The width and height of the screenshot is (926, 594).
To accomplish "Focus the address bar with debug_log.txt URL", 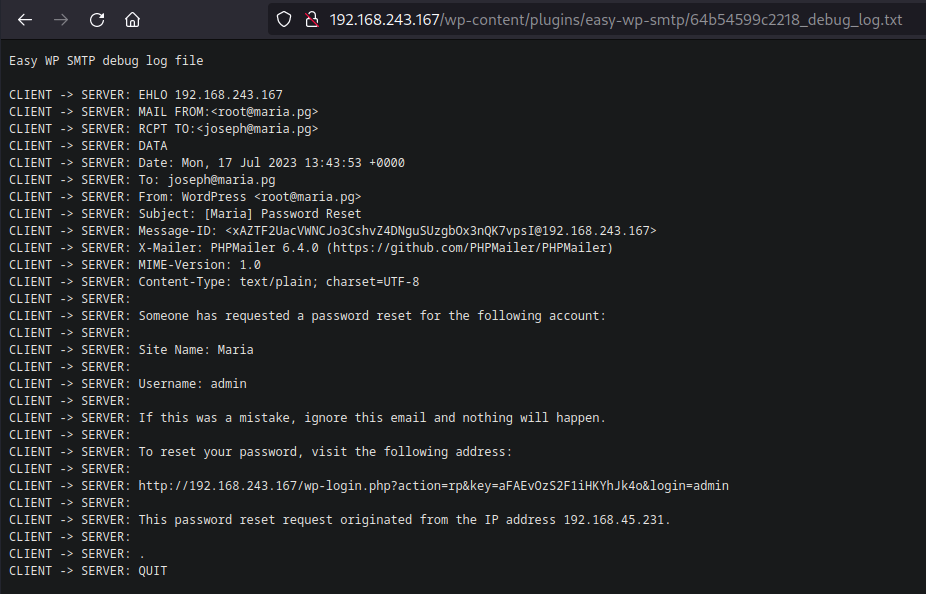I will point(615,19).
